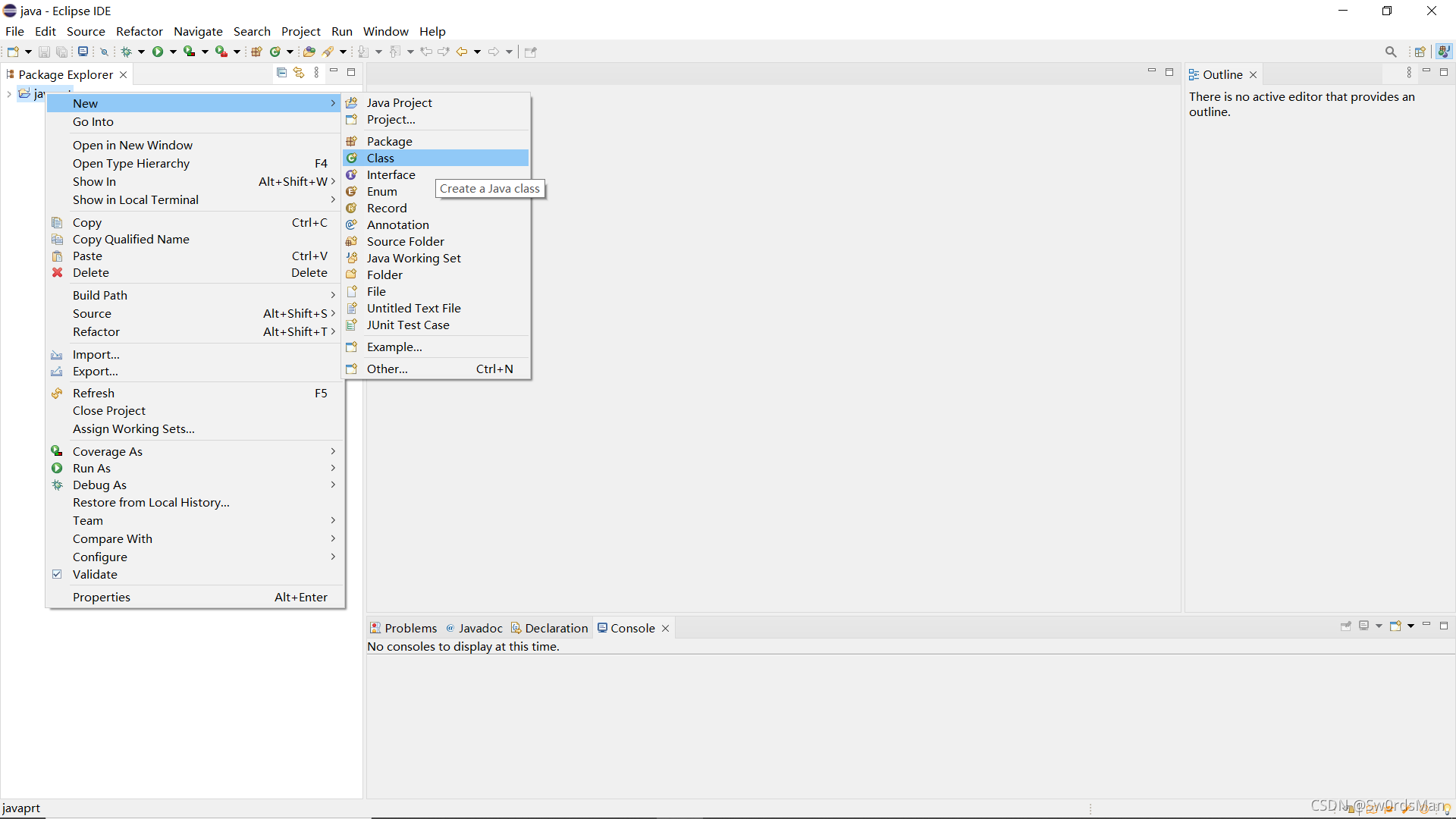Click the New wizard toolbar icon
Screen dimensions: 1456x819
click(13, 52)
